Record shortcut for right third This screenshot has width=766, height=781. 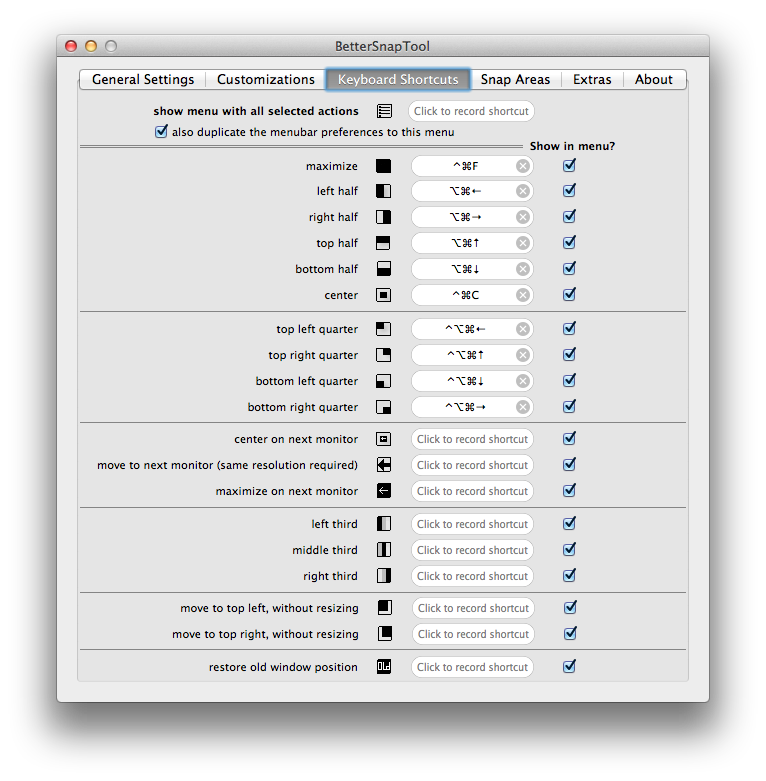(472, 576)
